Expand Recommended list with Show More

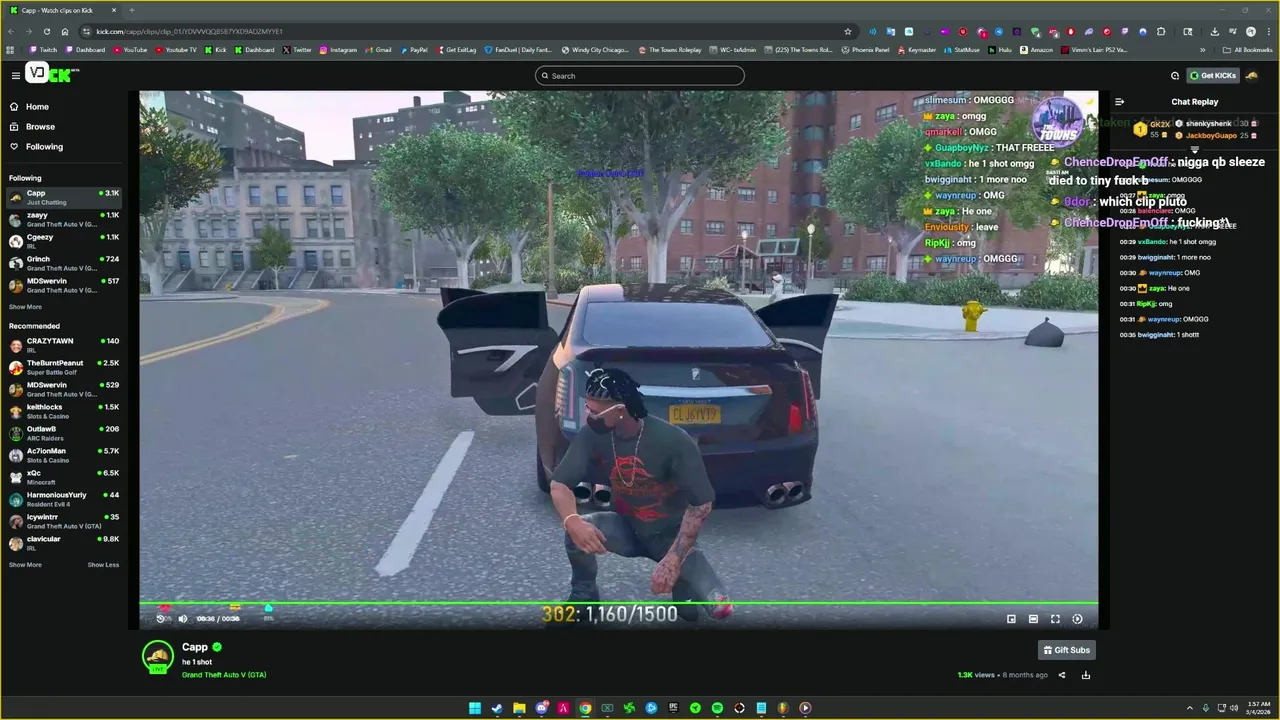[25, 565]
